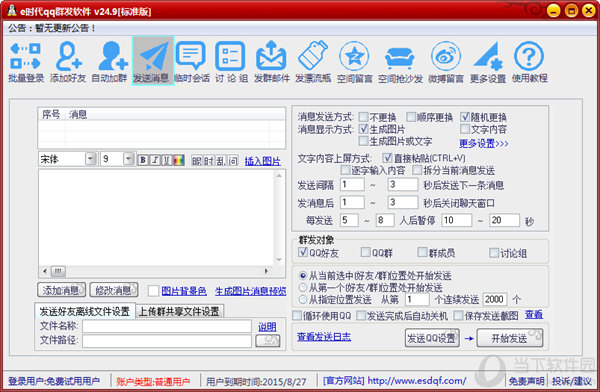Check the 循环使用QQ option
The height and width of the screenshot is (392, 600).
pyautogui.click(x=297, y=315)
